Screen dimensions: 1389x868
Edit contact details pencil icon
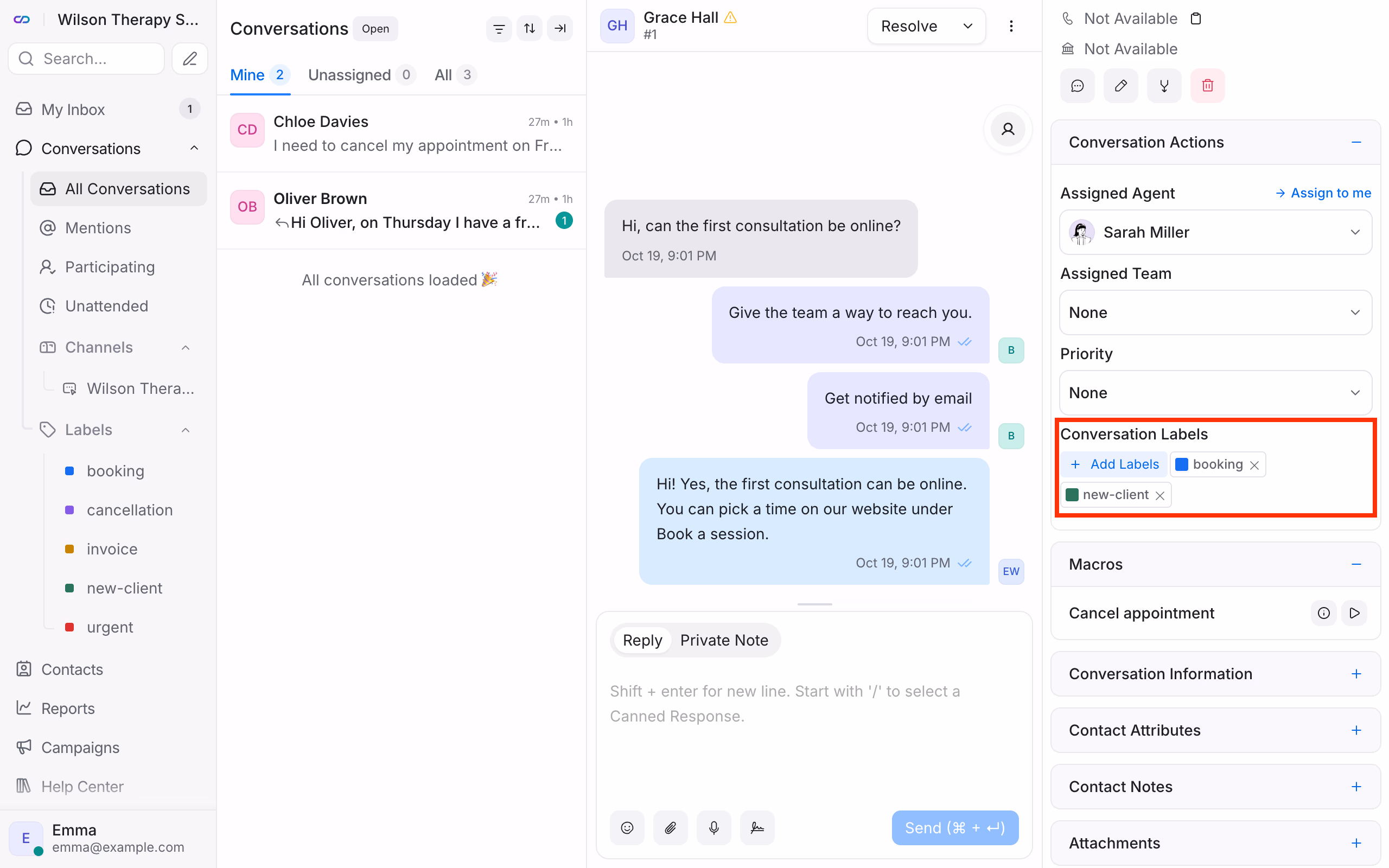pos(1120,86)
